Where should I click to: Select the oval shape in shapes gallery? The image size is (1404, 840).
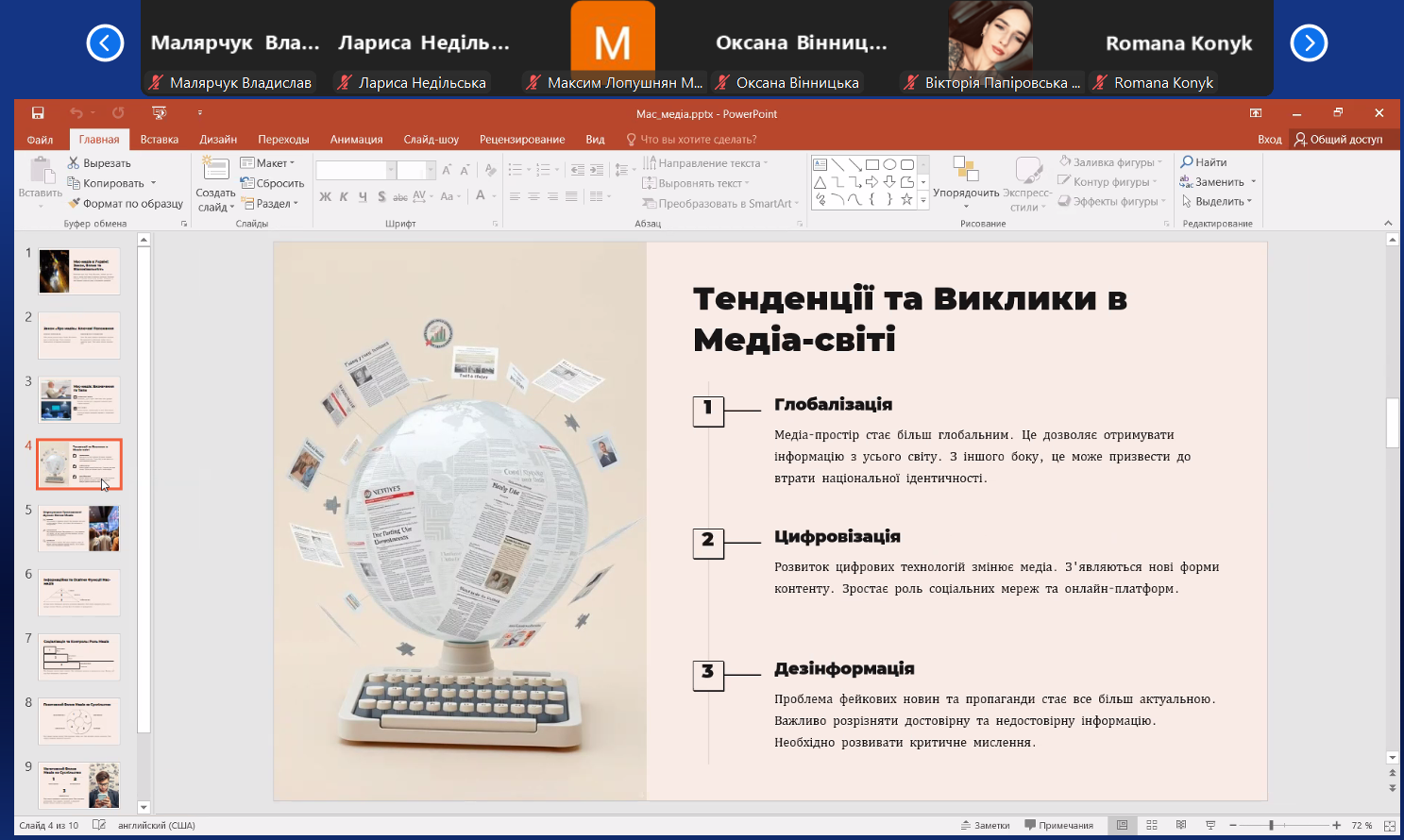click(889, 164)
